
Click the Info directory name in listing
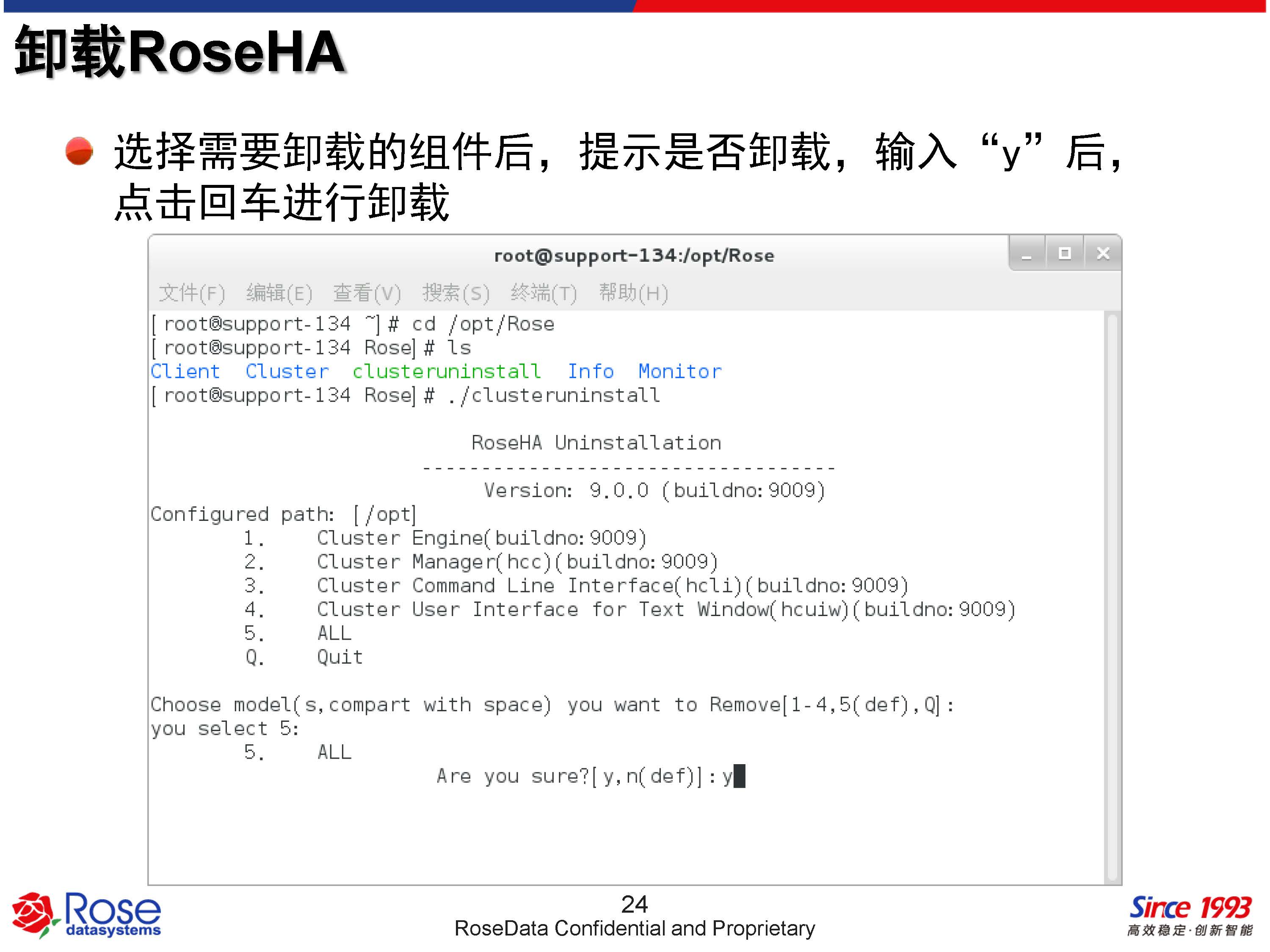(x=590, y=371)
